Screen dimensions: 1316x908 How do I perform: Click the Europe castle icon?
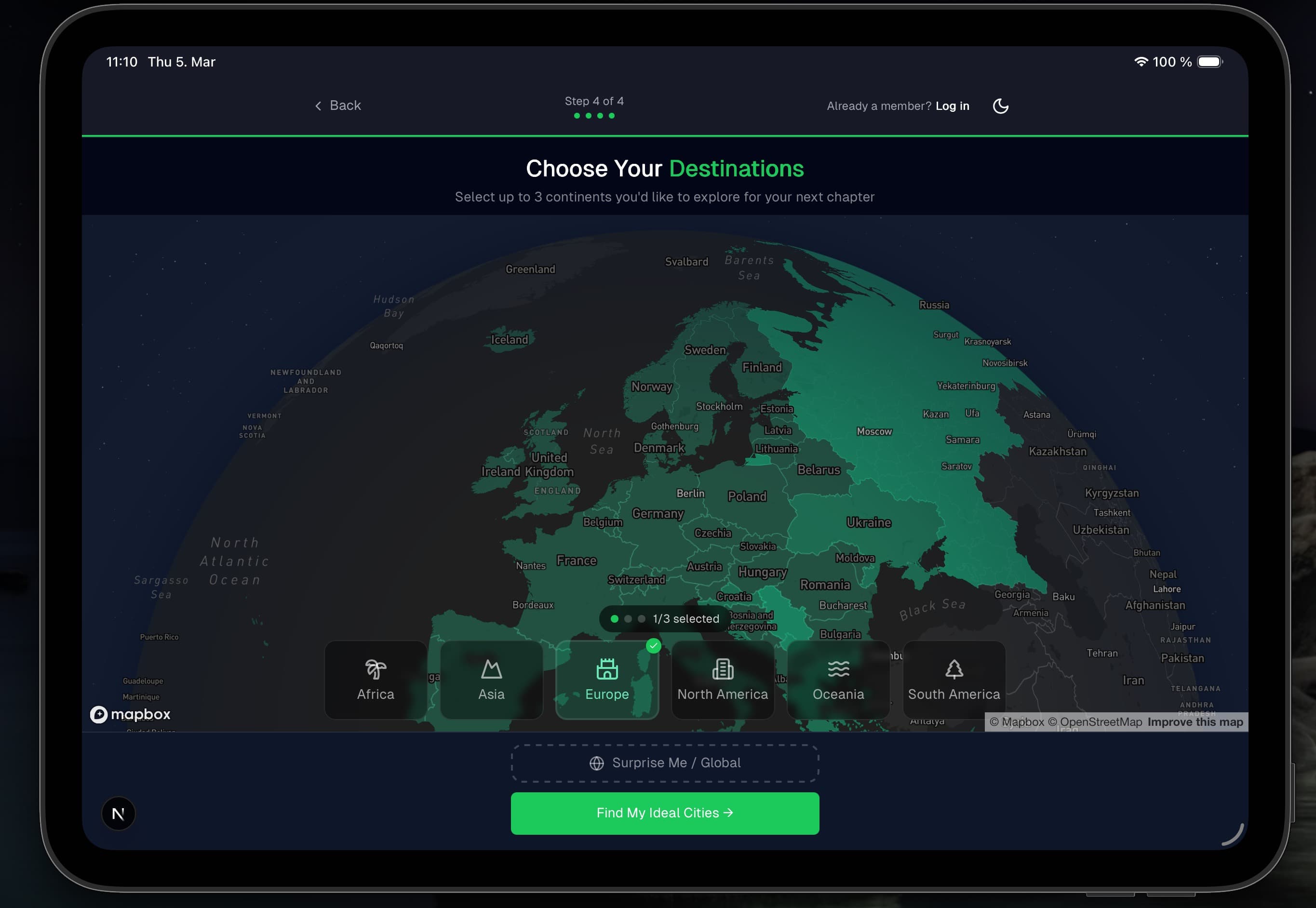606,669
